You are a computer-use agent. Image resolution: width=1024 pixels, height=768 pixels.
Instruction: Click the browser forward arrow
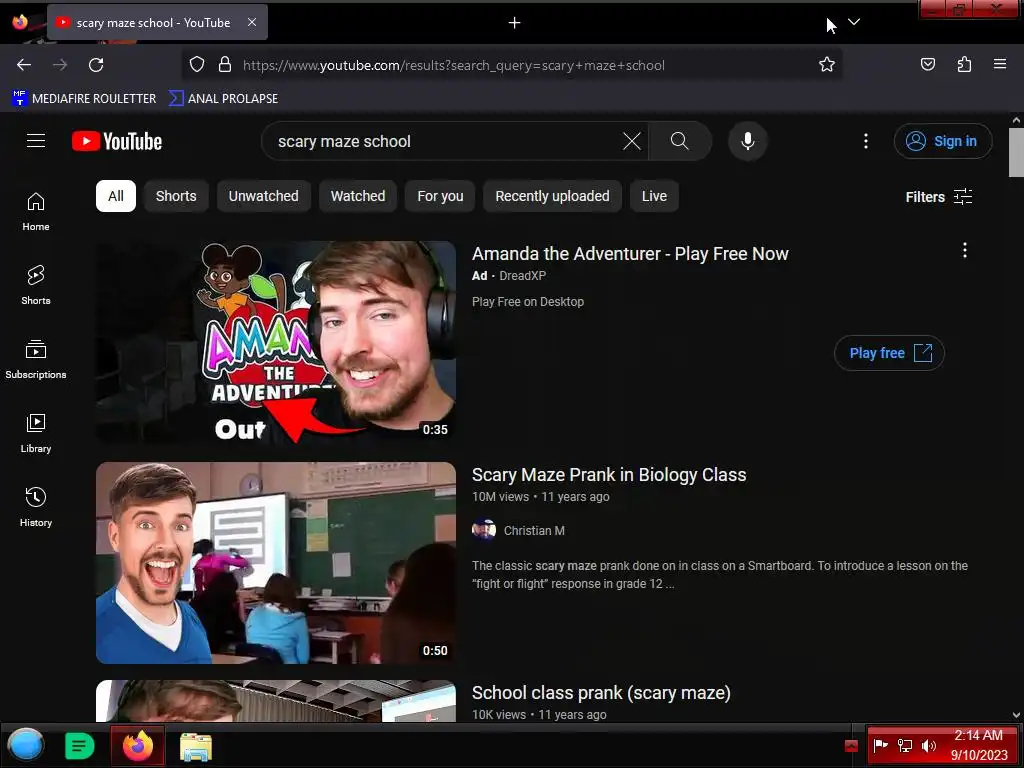point(60,65)
